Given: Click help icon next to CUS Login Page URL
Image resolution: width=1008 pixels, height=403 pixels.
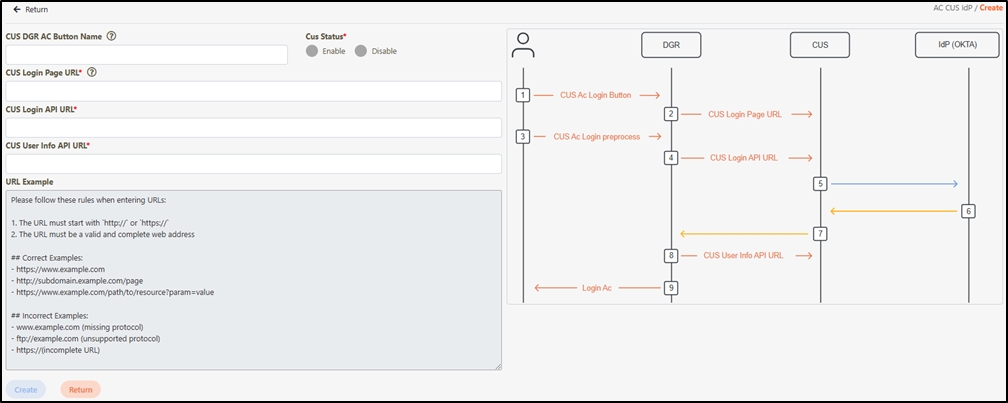Looking at the screenshot, I should pos(92,73).
